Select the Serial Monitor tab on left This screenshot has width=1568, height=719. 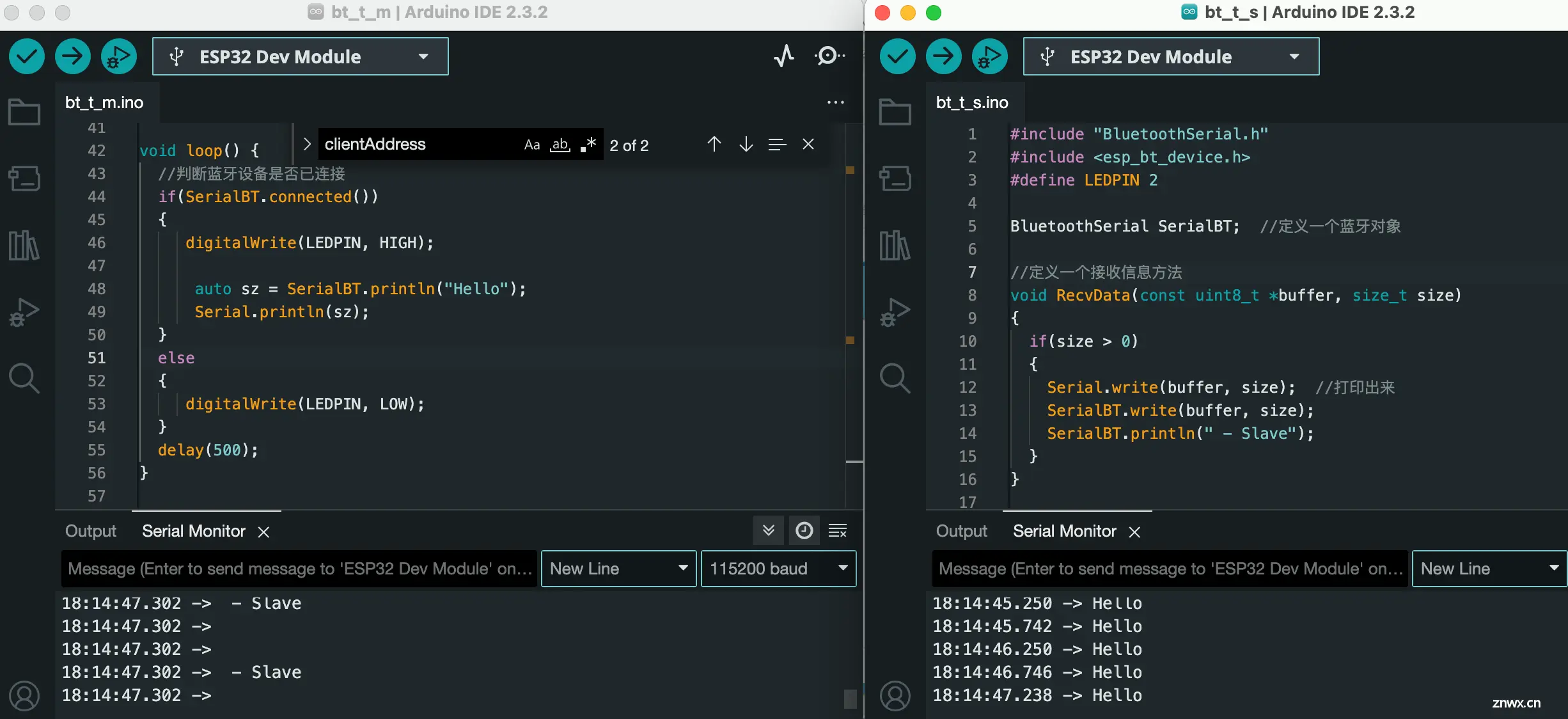point(194,531)
